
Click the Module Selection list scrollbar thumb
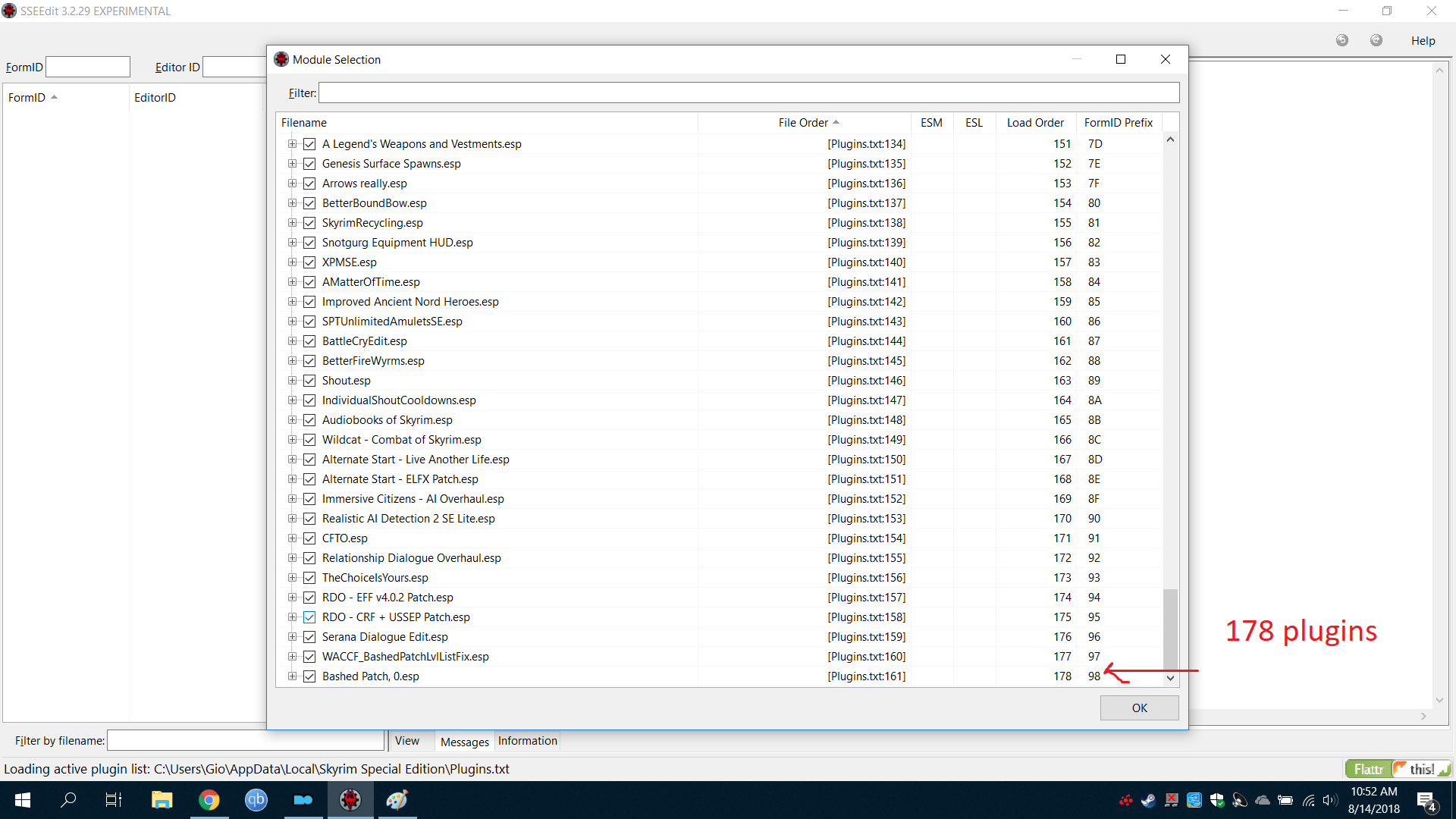point(1170,628)
